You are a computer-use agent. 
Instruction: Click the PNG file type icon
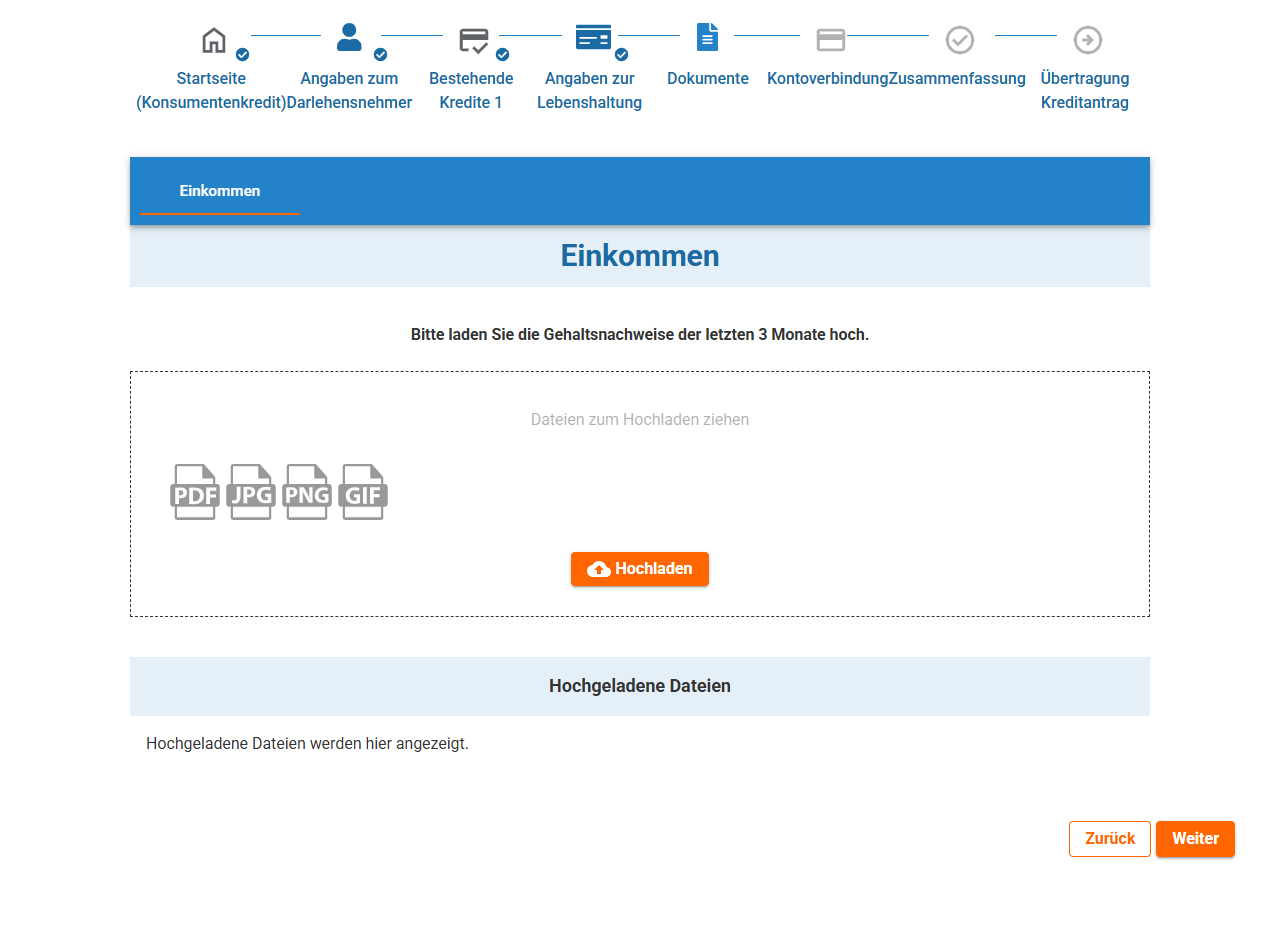[x=307, y=492]
